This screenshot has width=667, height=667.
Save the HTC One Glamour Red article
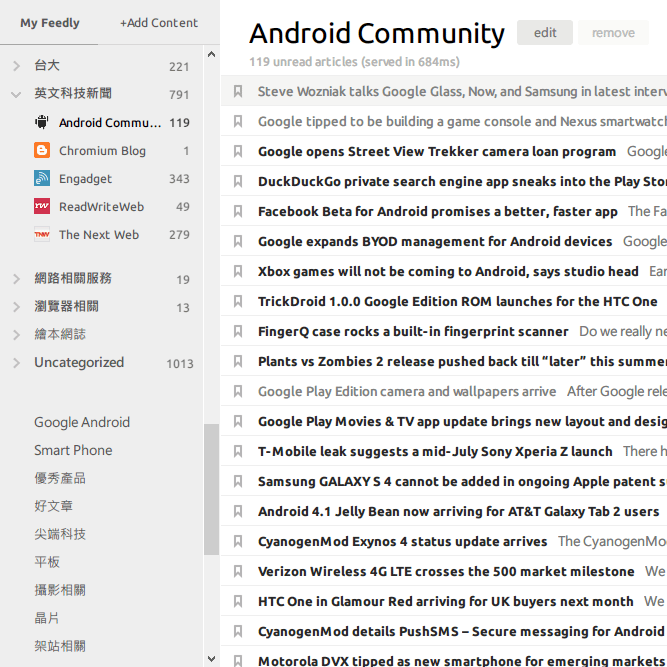point(238,601)
